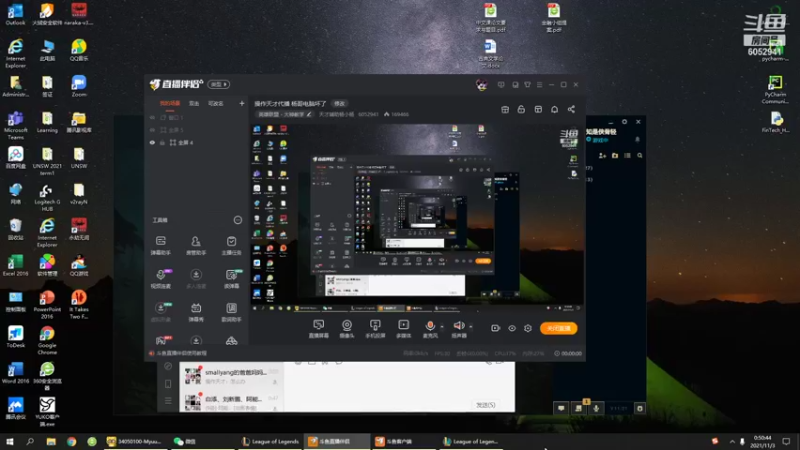Toggle visibility of the 全屏 5 source
The image size is (800, 450).
(x=152, y=130)
